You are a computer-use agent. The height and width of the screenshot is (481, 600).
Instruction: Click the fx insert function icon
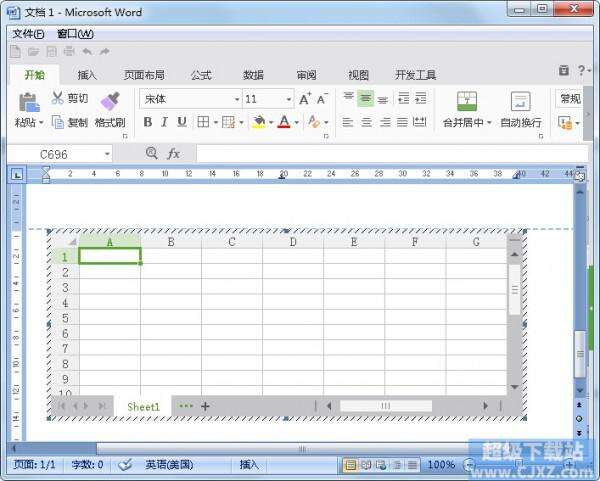174,154
